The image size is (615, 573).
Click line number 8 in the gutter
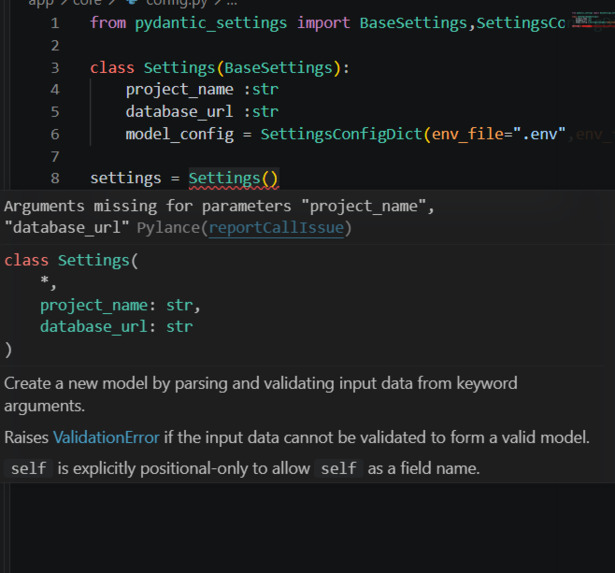point(55,178)
